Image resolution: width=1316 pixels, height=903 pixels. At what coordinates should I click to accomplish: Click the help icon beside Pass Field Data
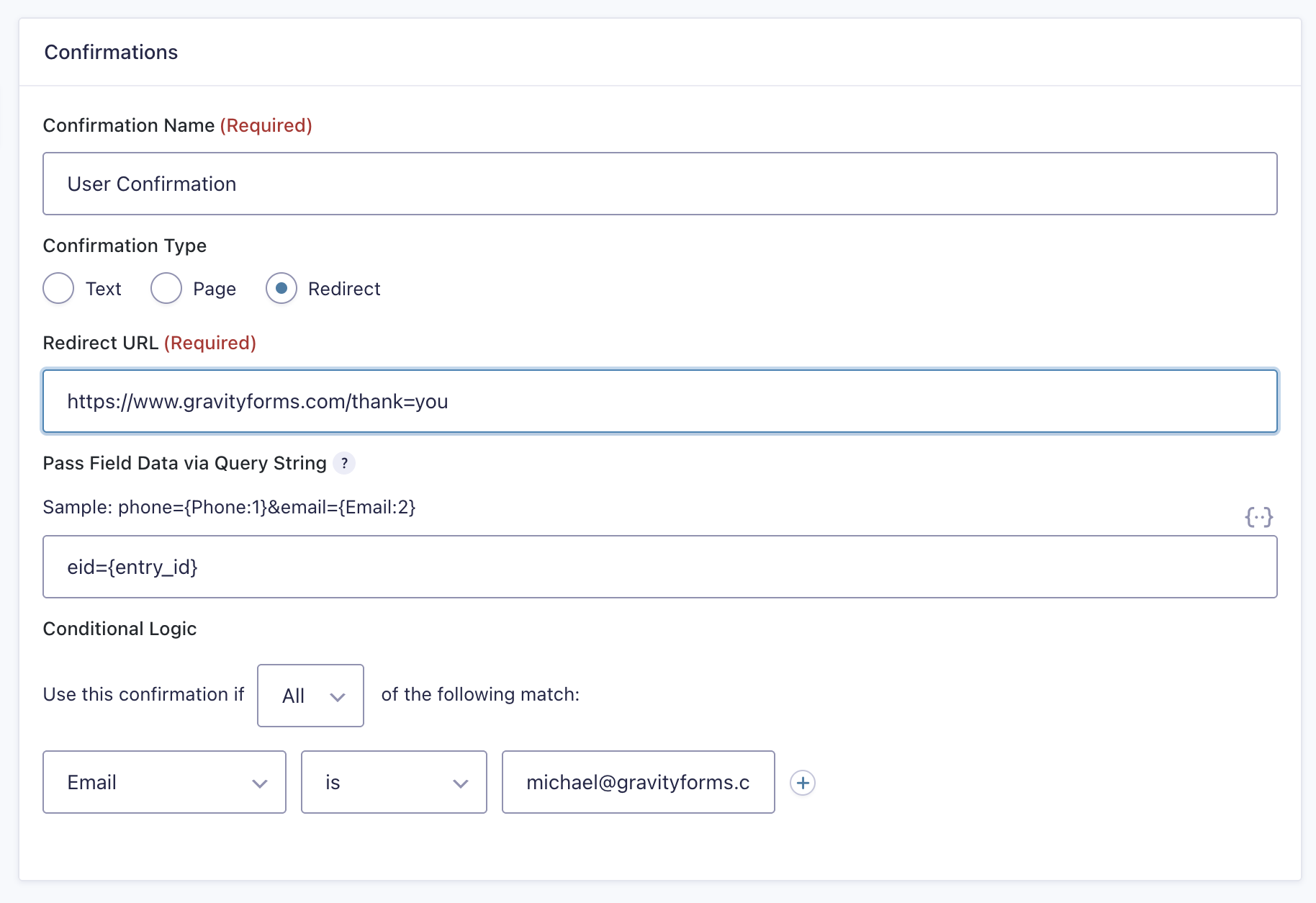pyautogui.click(x=344, y=463)
